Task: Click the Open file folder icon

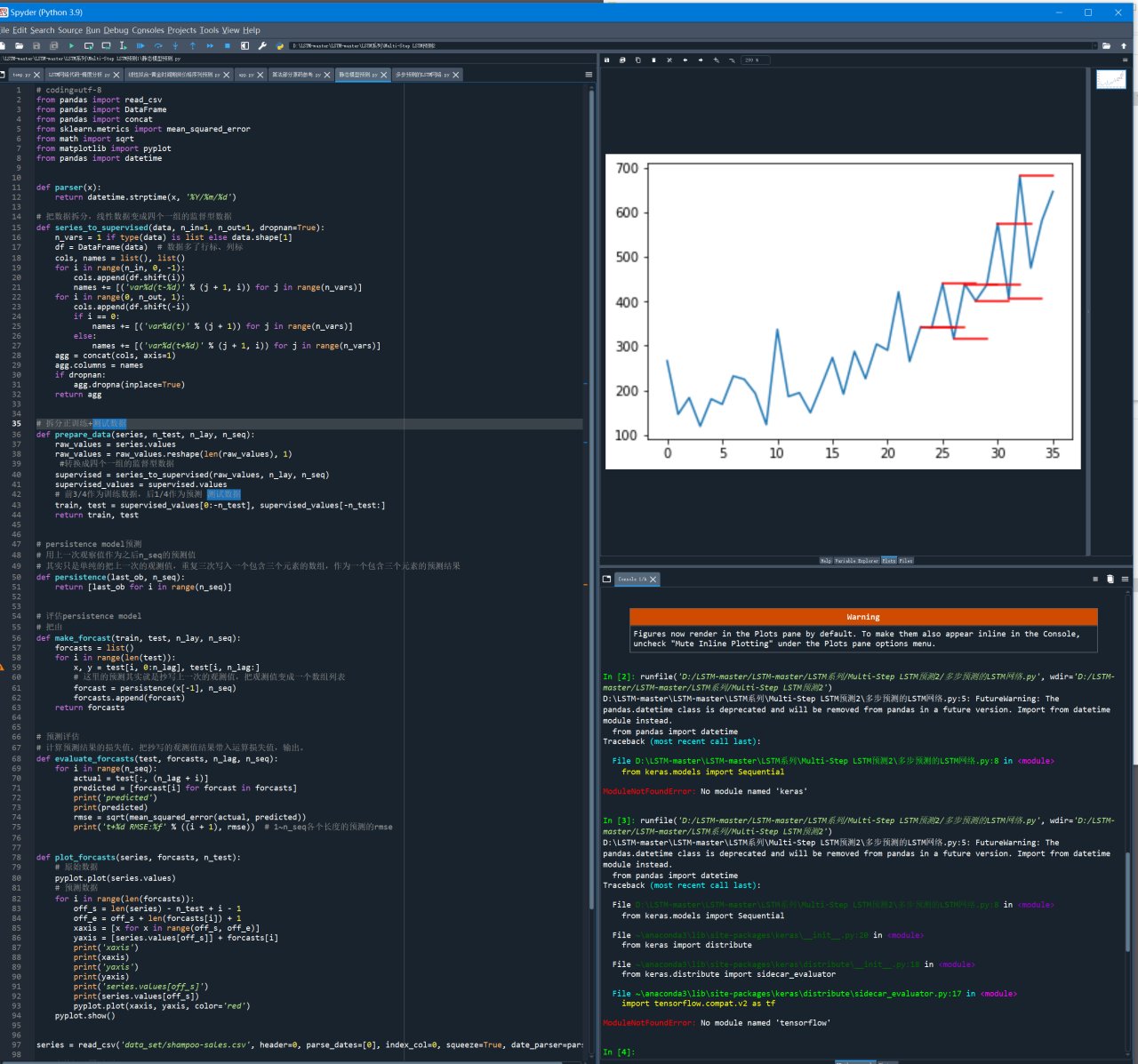Action: coord(19,45)
